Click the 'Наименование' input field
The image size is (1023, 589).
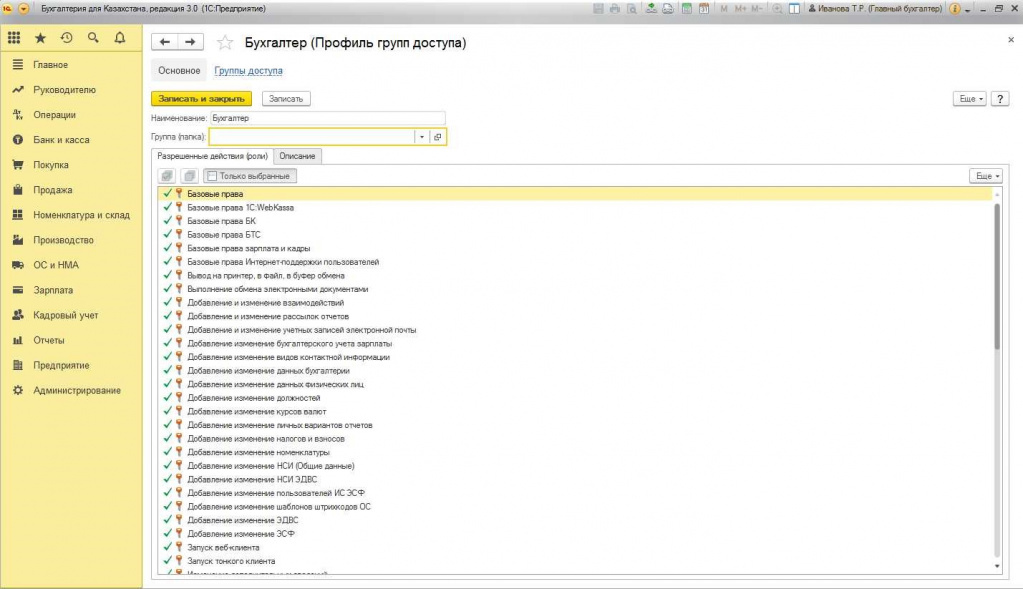328,118
